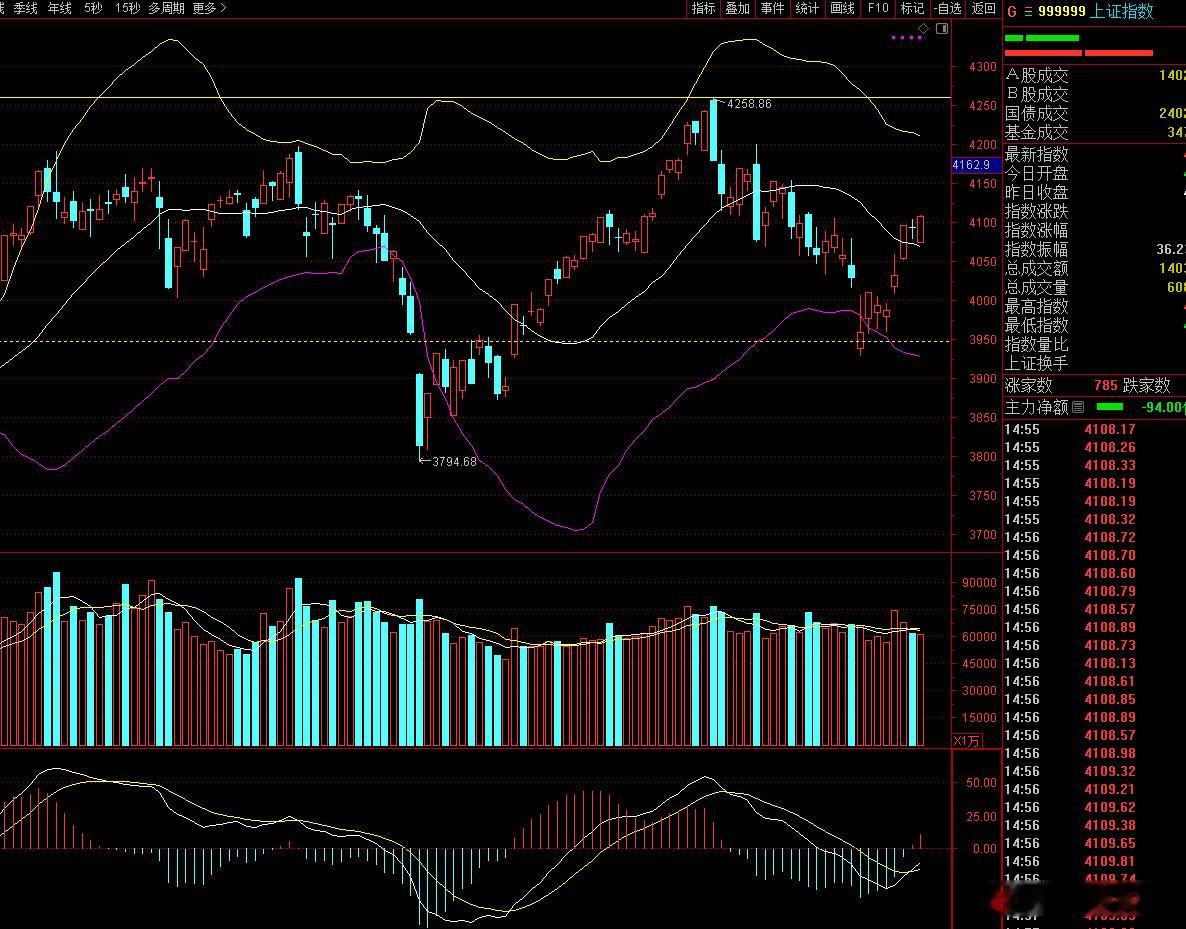Click the red G icon beside 999999
The height and width of the screenshot is (929, 1186).
coord(1012,11)
